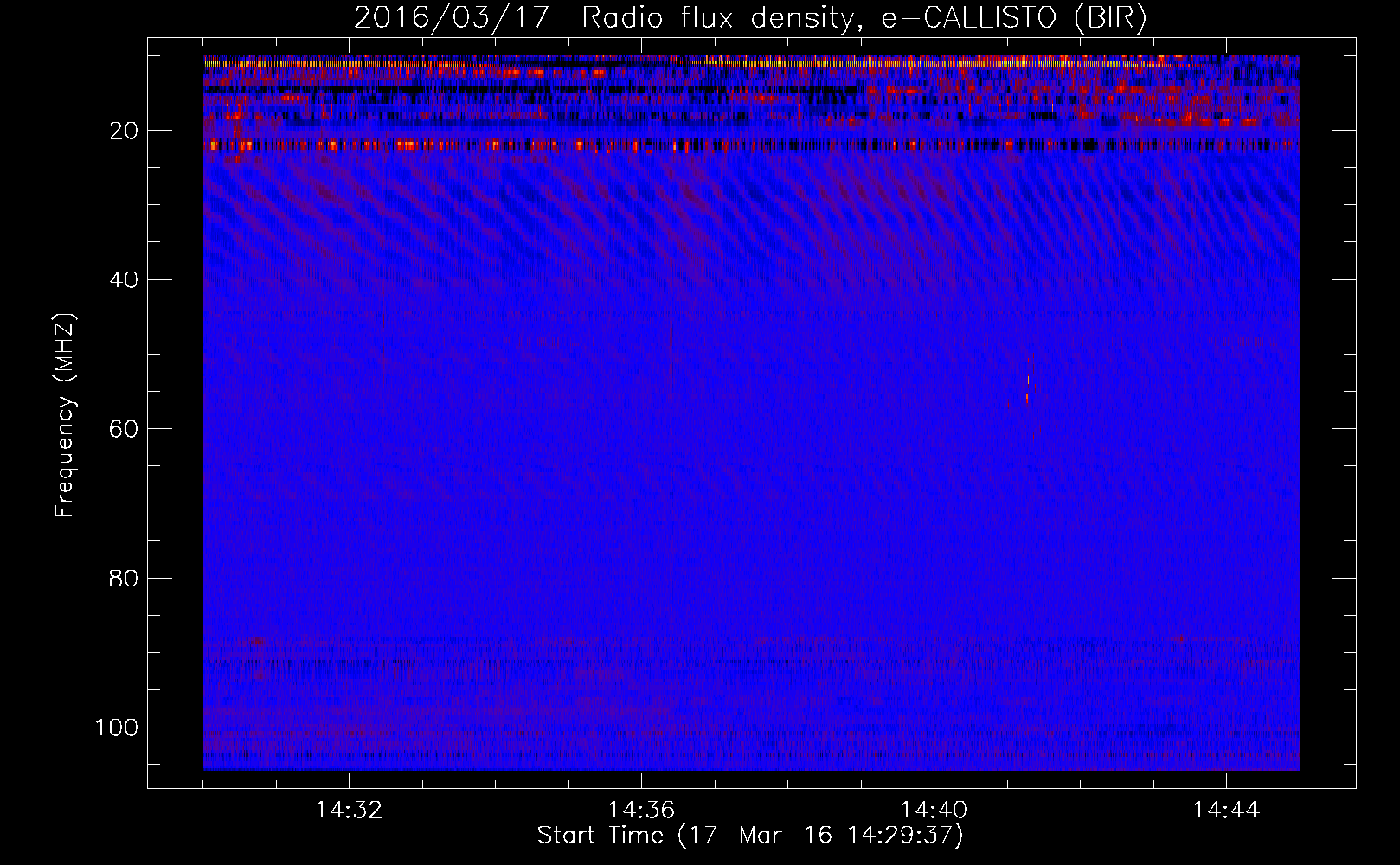This screenshot has height=865, width=1400.
Task: Select the 20 MHz frequency tick label
Action: tap(124, 131)
